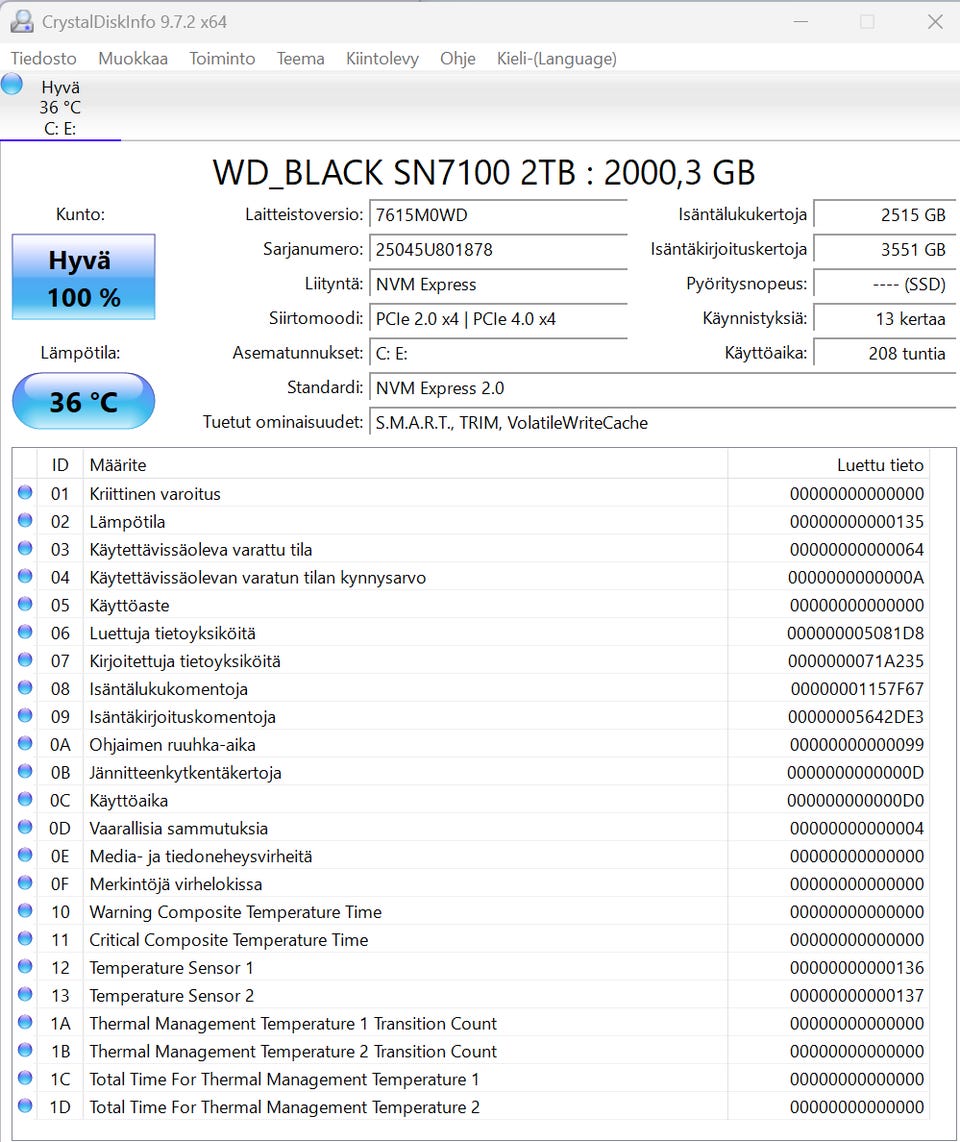Viewport: 960px width, 1142px height.
Task: Click the Käynnistyksiä value 13 kertaa
Action: [x=884, y=318]
